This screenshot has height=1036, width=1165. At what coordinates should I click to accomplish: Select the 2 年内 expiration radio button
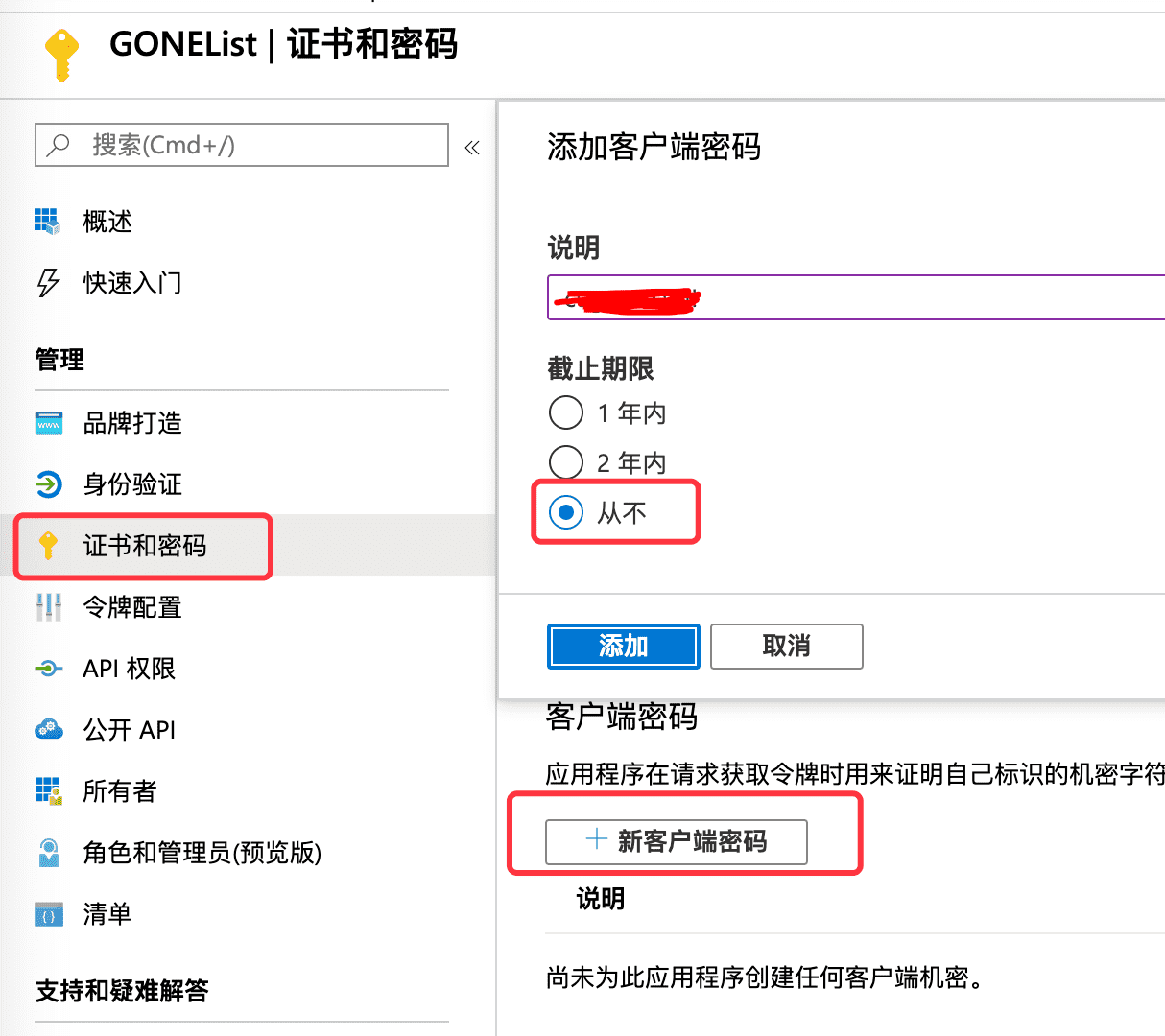(566, 462)
